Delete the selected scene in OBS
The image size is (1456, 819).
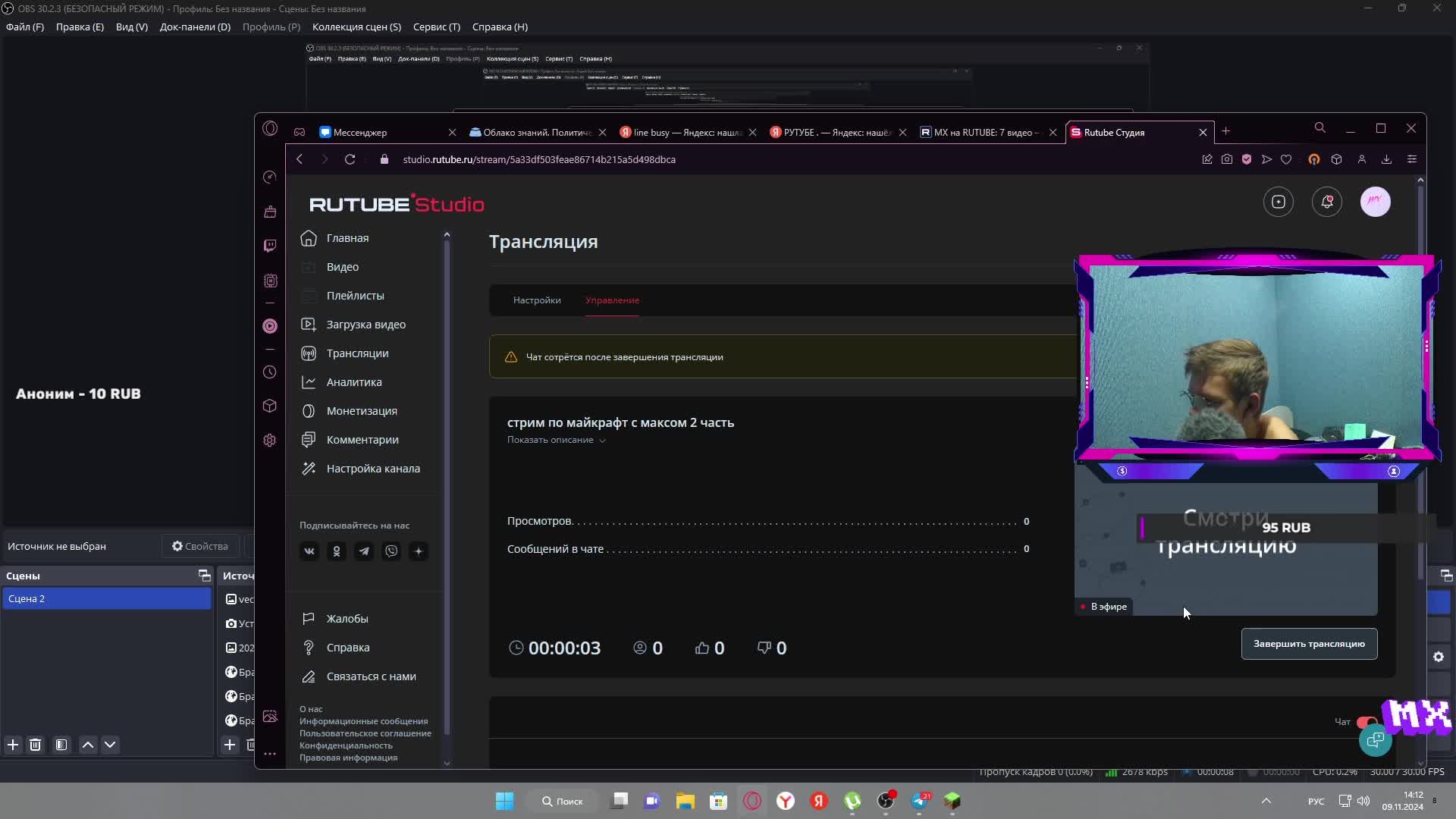pyautogui.click(x=36, y=745)
